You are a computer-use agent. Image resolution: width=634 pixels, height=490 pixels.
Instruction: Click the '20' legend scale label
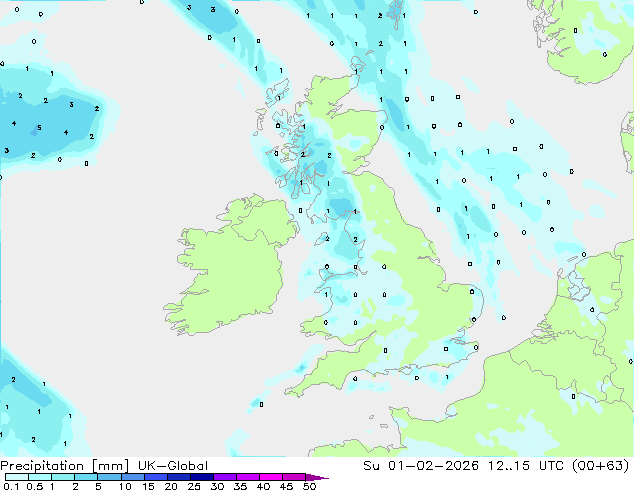(171, 486)
